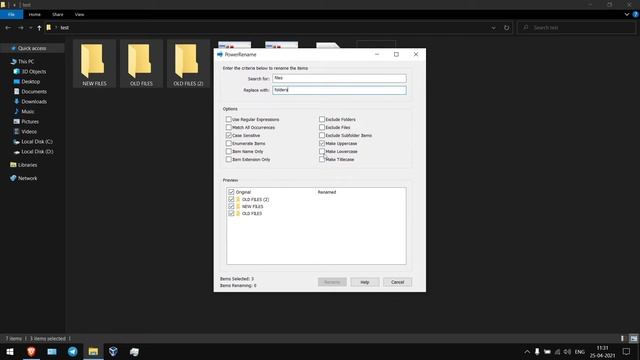Enable Exclude Subfolder Items checkbox
This screenshot has height=360, width=640.
point(322,135)
